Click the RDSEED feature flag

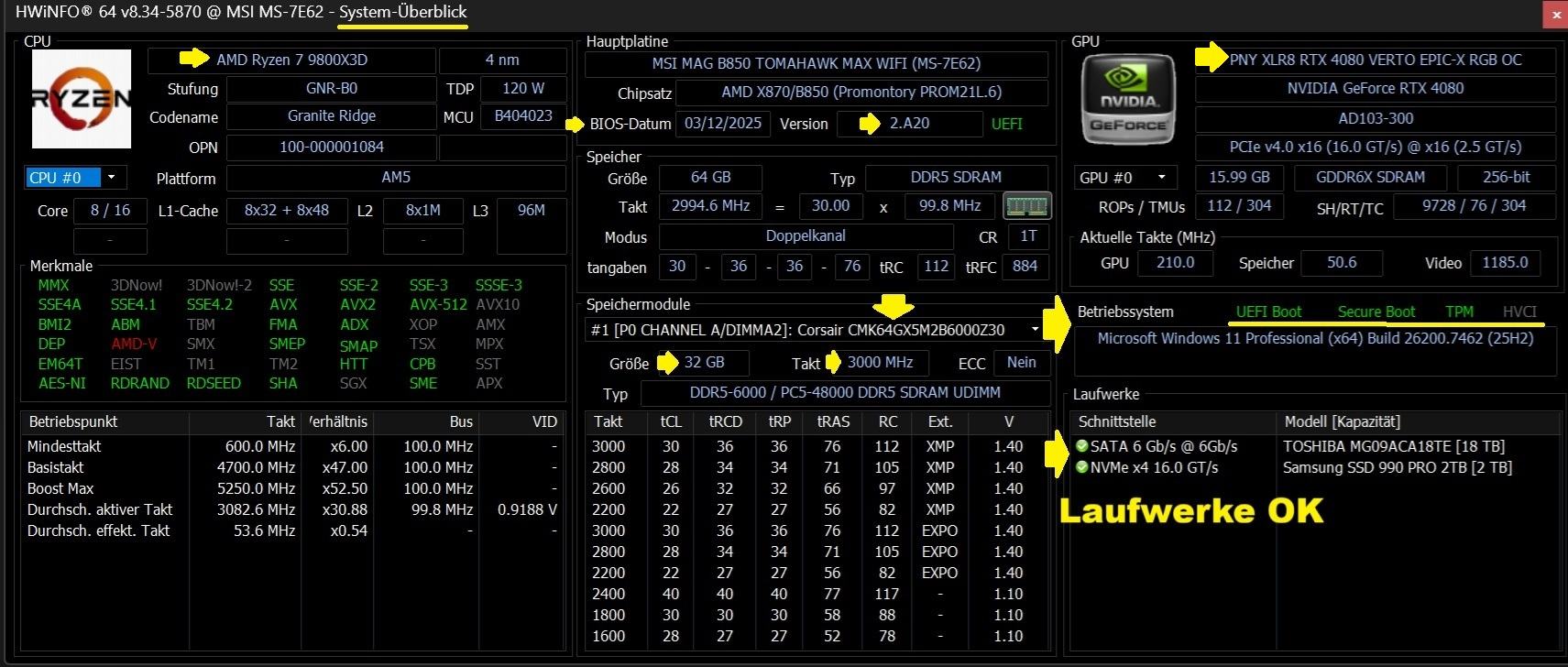point(214,384)
